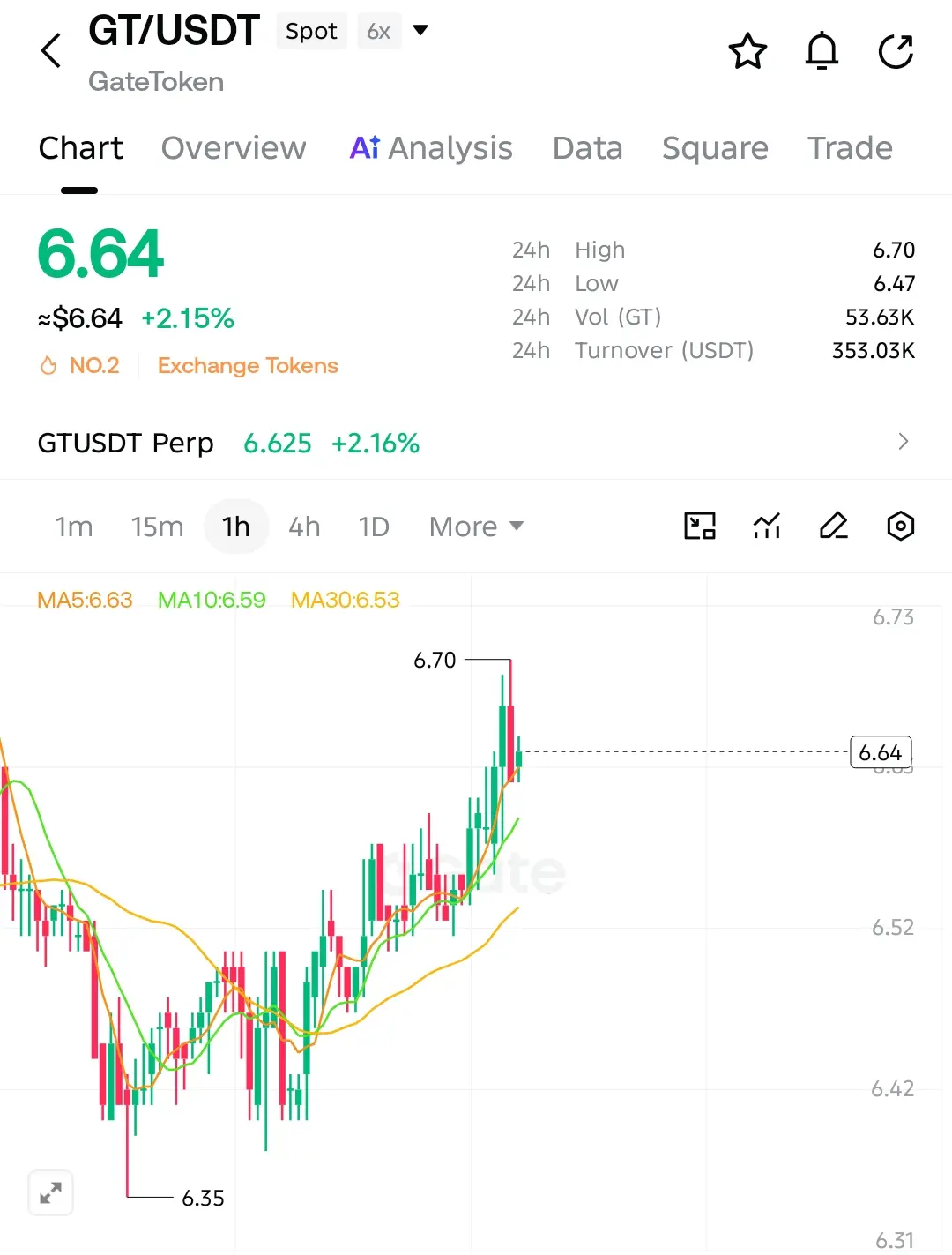Screen dimensions: 952x1255
Task: Open chart indicators icon
Action: (767, 527)
